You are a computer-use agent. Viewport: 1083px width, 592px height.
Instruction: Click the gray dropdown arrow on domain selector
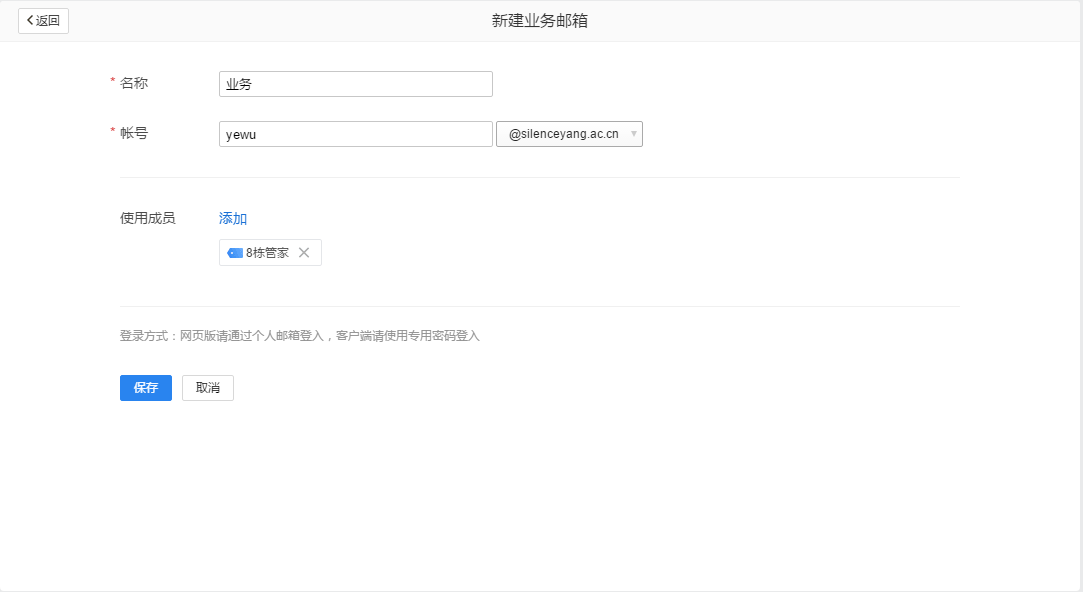pos(633,133)
